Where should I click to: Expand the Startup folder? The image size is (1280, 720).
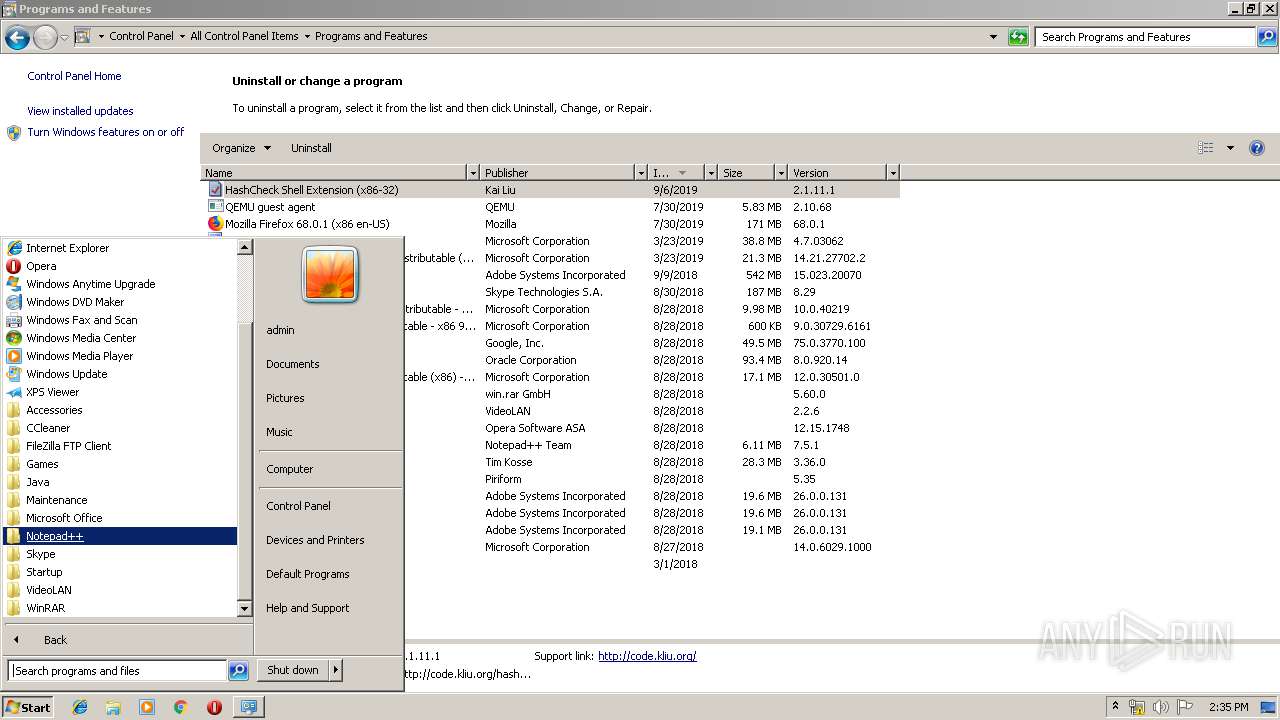click(44, 572)
